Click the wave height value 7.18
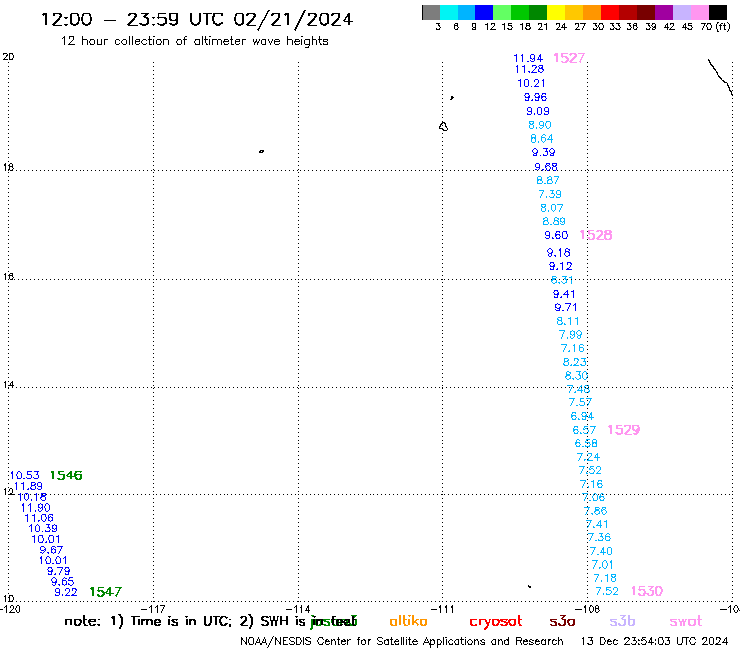This screenshot has width=740, height=650. click(x=605, y=578)
